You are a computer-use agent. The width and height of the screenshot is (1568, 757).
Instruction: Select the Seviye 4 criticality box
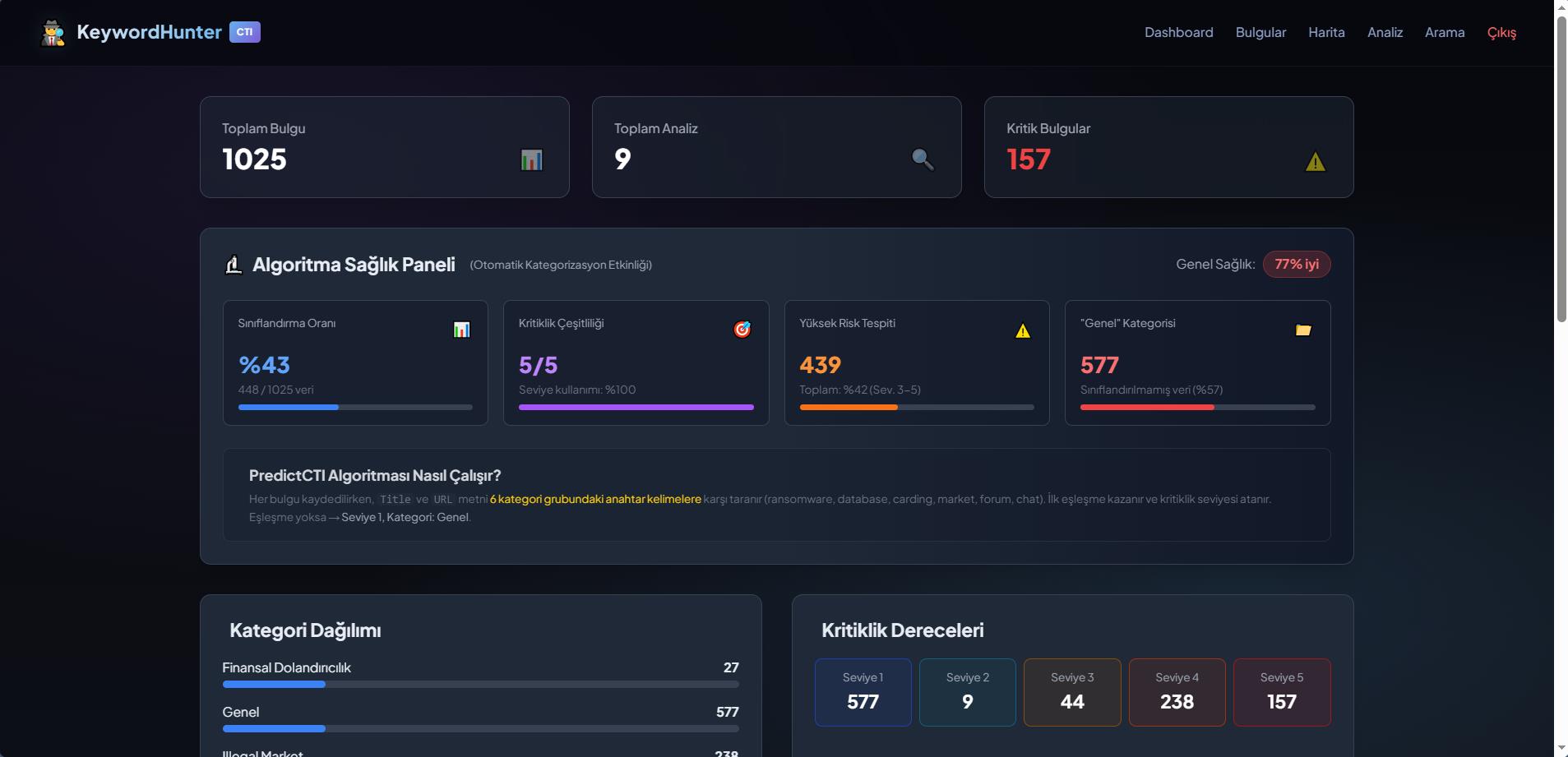click(x=1177, y=692)
